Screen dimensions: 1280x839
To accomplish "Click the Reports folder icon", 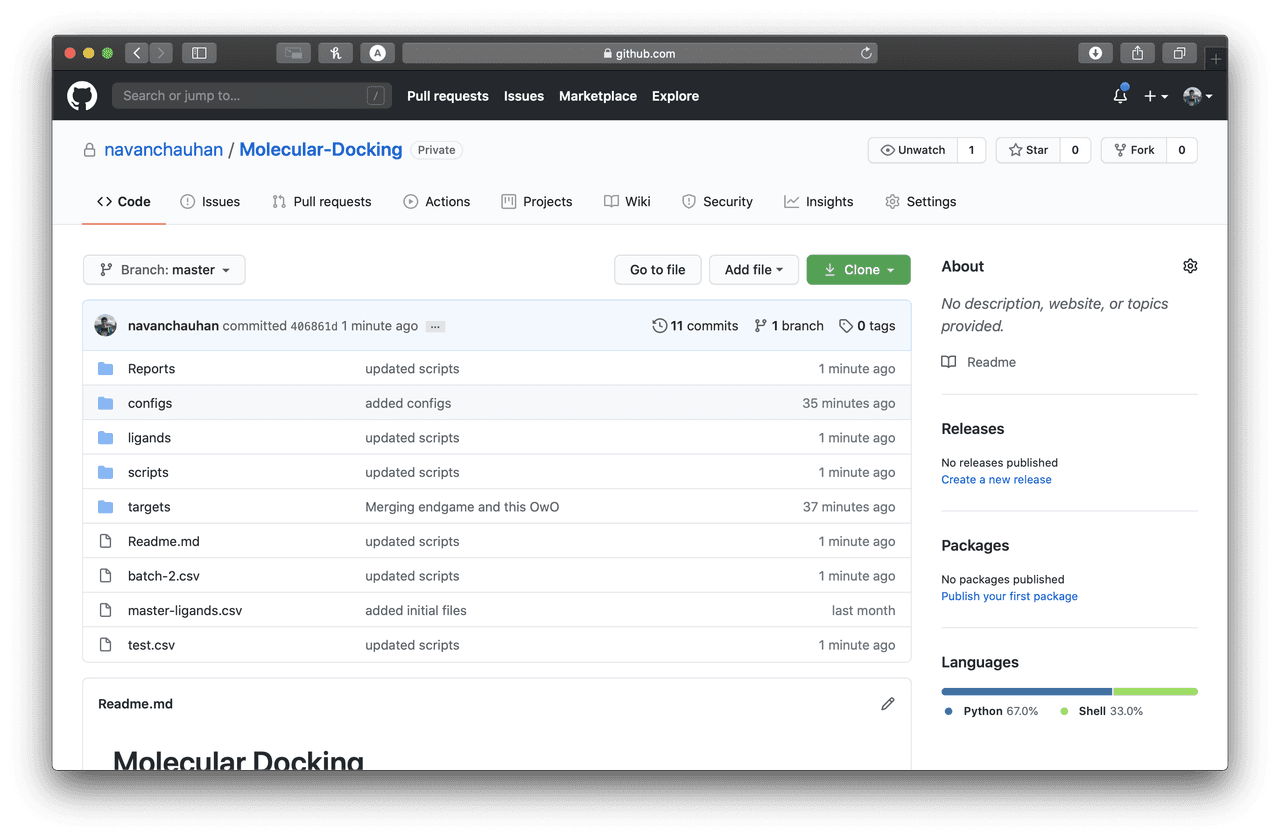I will click(x=106, y=369).
